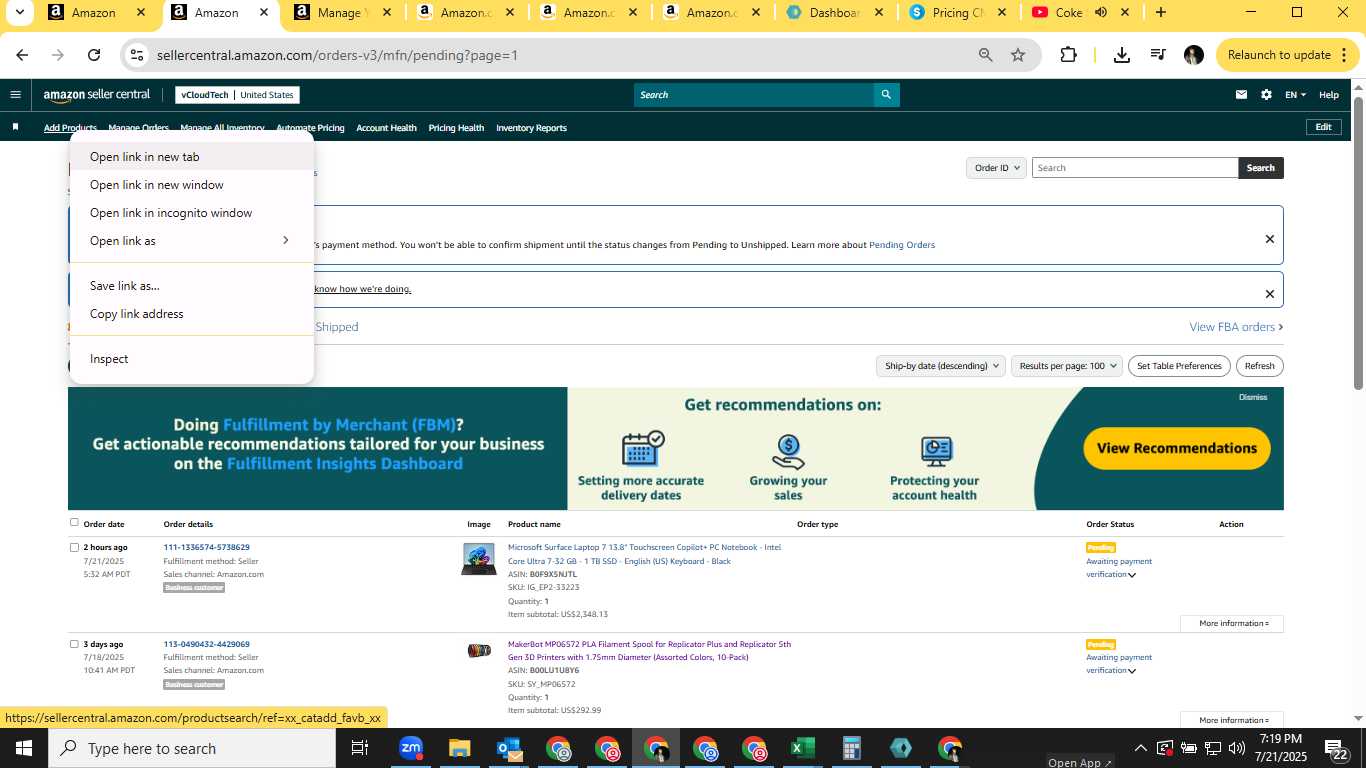This screenshot has width=1366, height=768.
Task: Tick the checkbox for order 113-0490432-4429069
Action: 74,644
